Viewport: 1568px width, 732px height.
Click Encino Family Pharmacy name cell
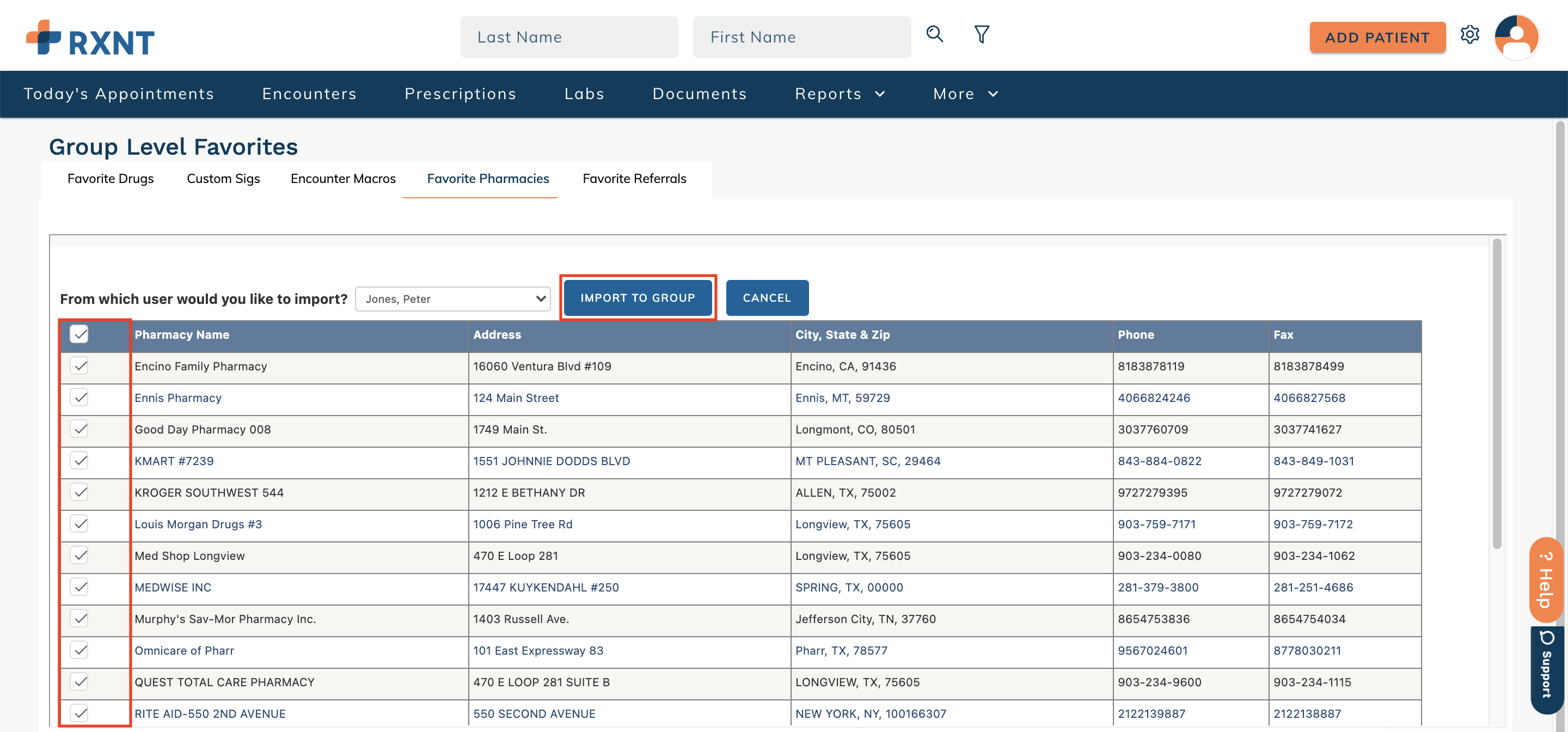tap(200, 366)
